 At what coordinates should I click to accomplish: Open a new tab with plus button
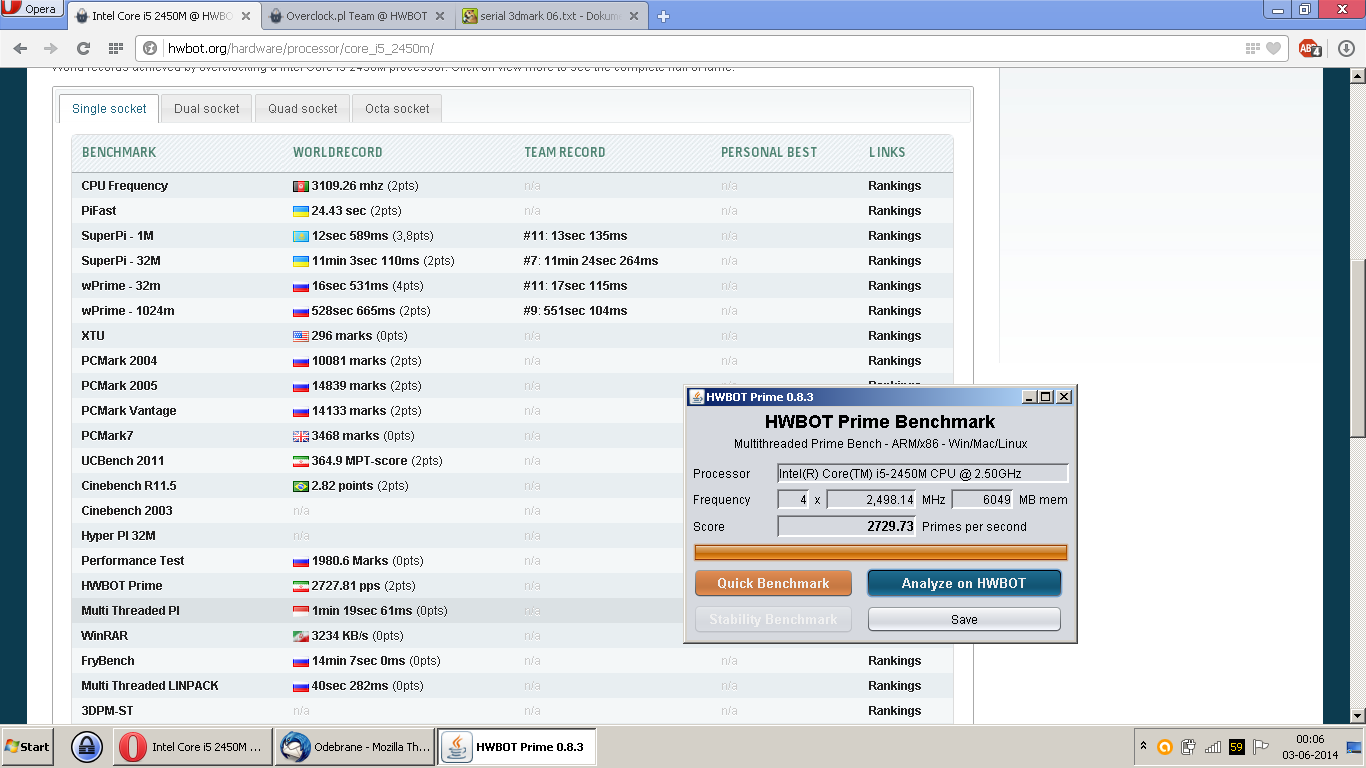pyautogui.click(x=663, y=16)
